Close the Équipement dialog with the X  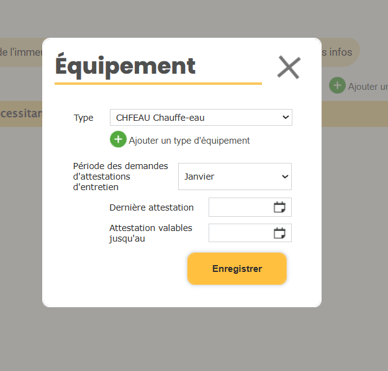289,67
